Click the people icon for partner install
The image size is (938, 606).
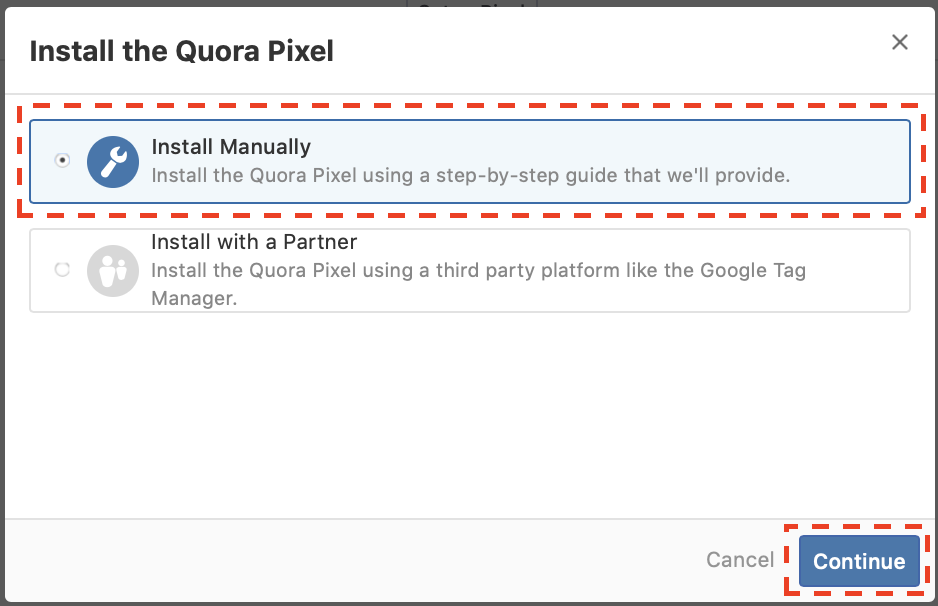(x=112, y=270)
